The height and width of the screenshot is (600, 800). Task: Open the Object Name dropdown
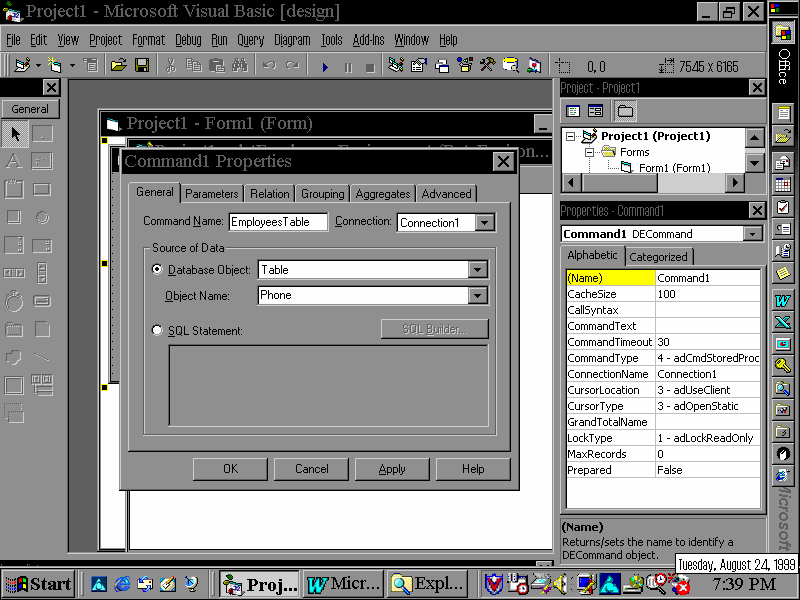pyautogui.click(x=478, y=296)
